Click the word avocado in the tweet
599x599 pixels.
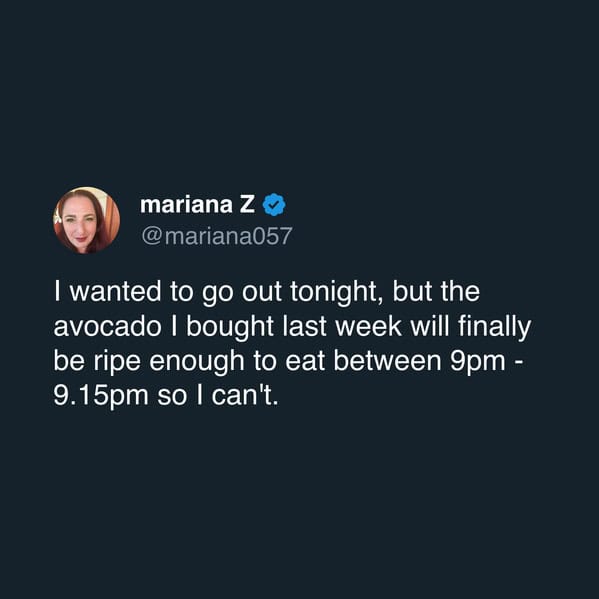pos(107,327)
